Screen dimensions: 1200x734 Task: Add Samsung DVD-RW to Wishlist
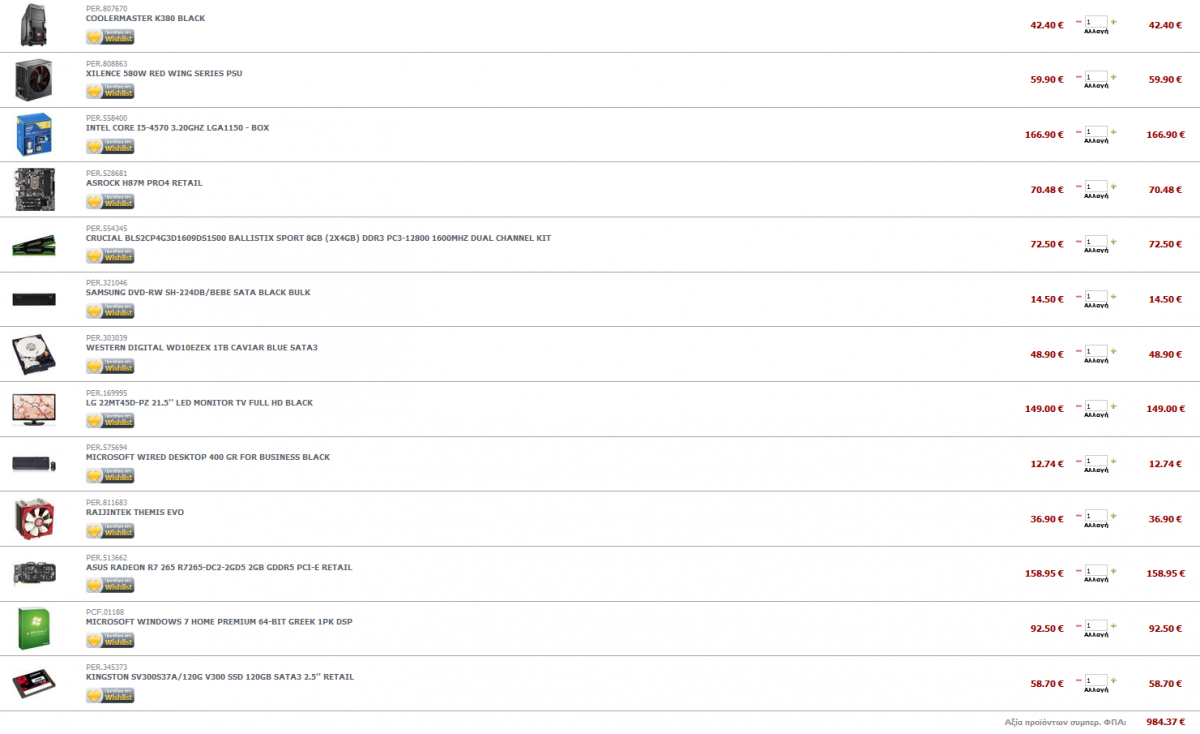tap(110, 311)
